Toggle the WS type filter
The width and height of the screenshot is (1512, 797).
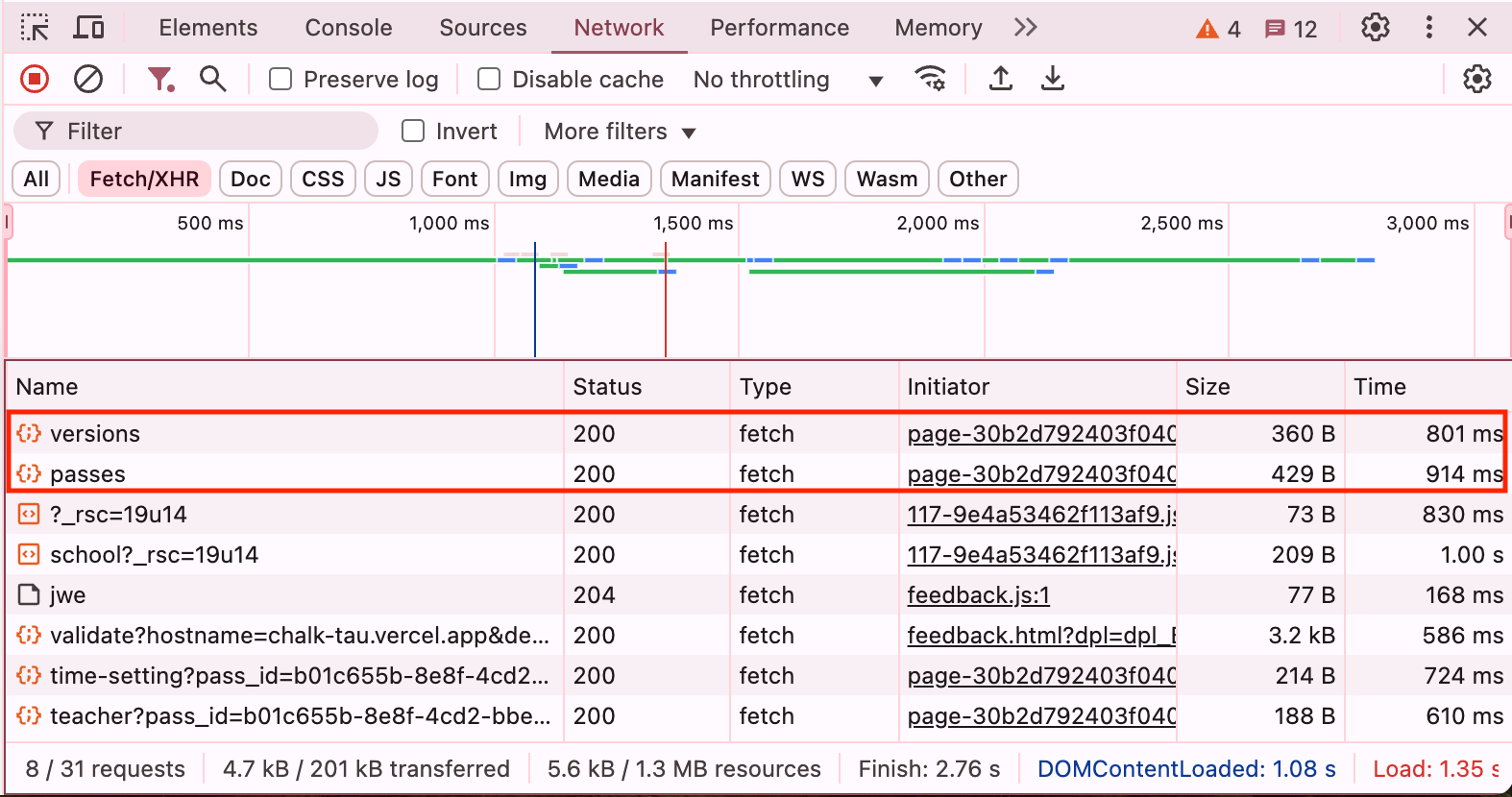pyautogui.click(x=808, y=179)
